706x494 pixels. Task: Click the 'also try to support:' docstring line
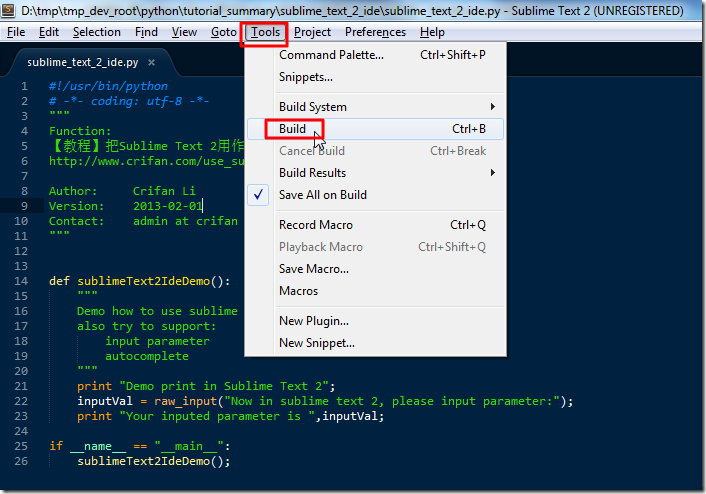coord(147,326)
